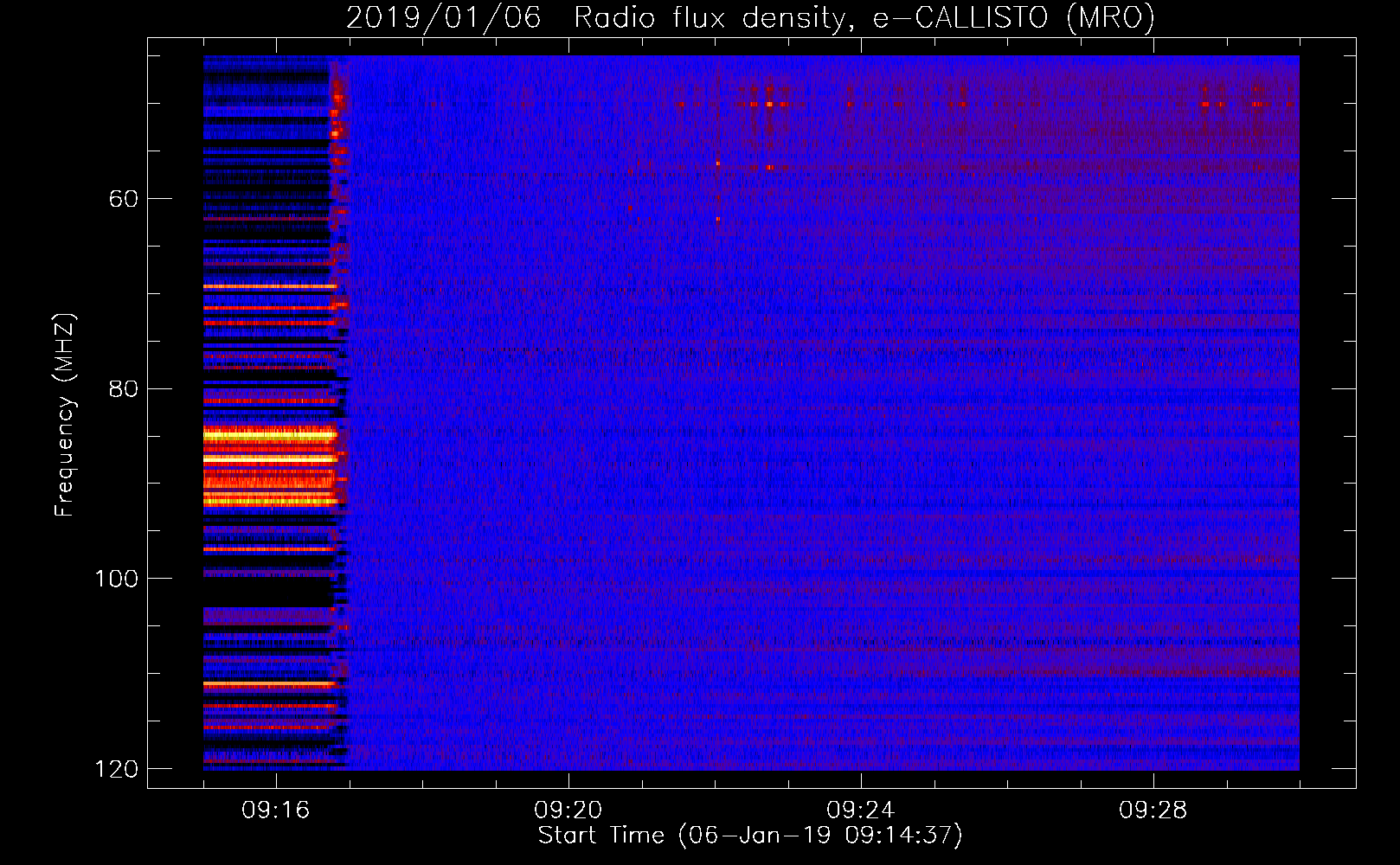Image resolution: width=1400 pixels, height=865 pixels.
Task: Click the '120' frequency tick label
Action: pyautogui.click(x=116, y=769)
